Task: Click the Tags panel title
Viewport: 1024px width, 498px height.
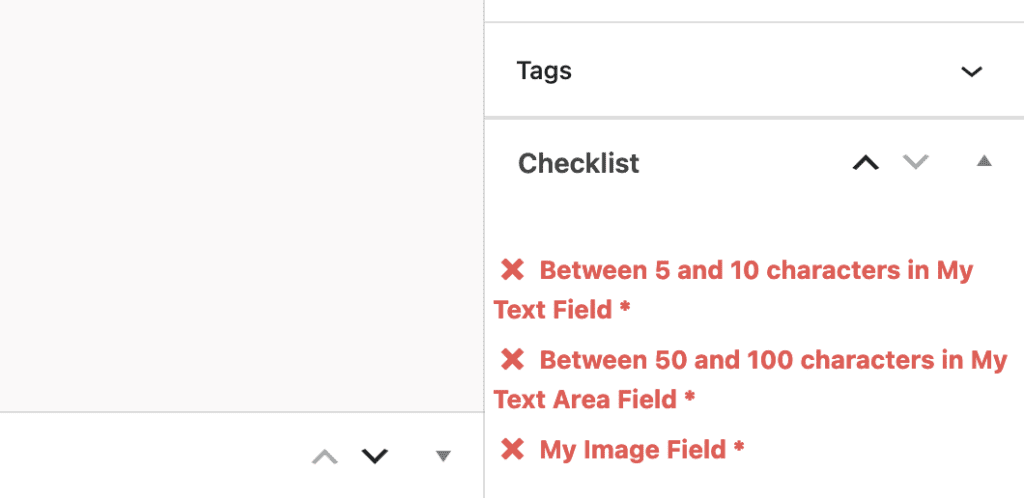Action: click(544, 71)
